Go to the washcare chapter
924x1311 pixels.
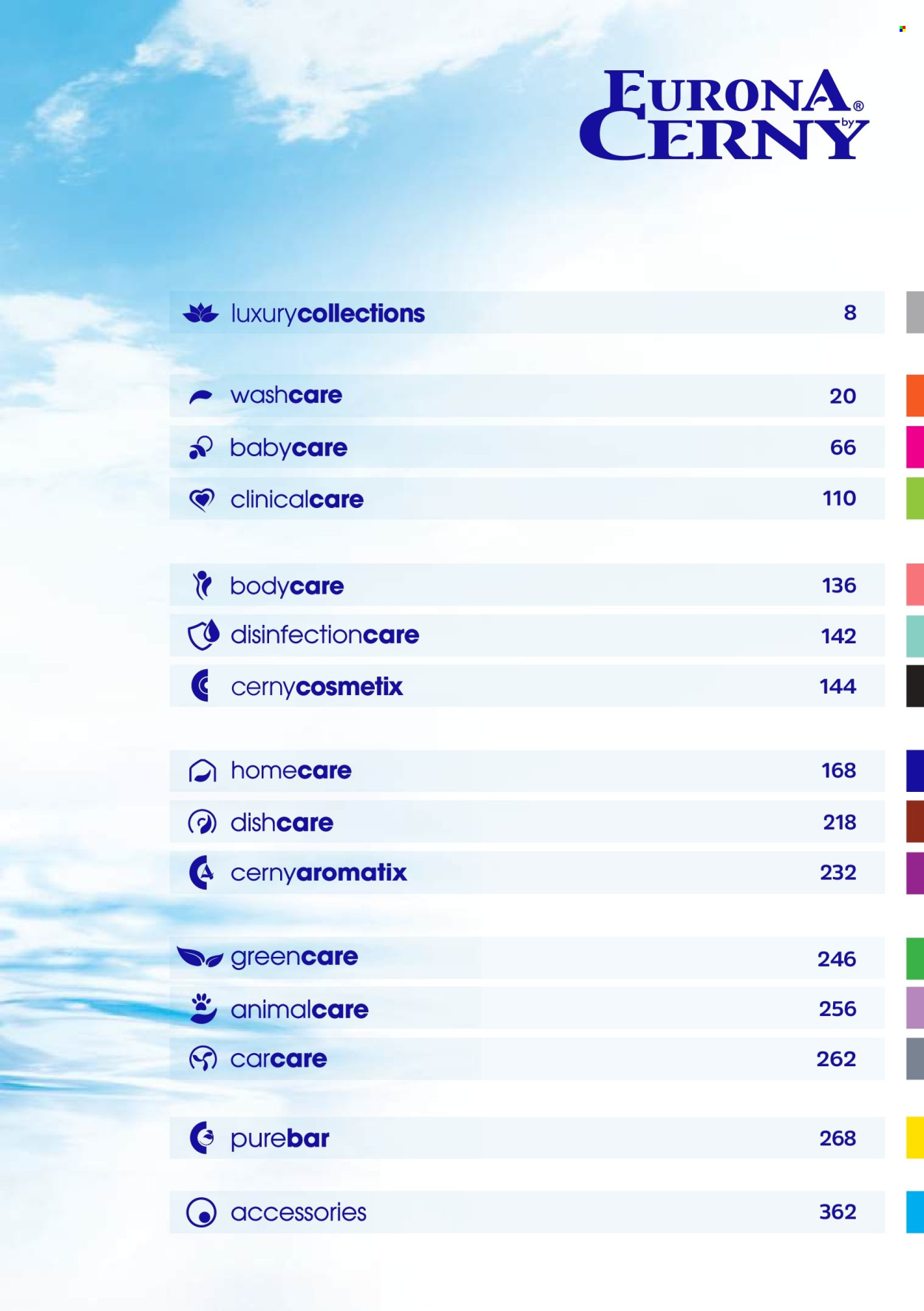527,396
